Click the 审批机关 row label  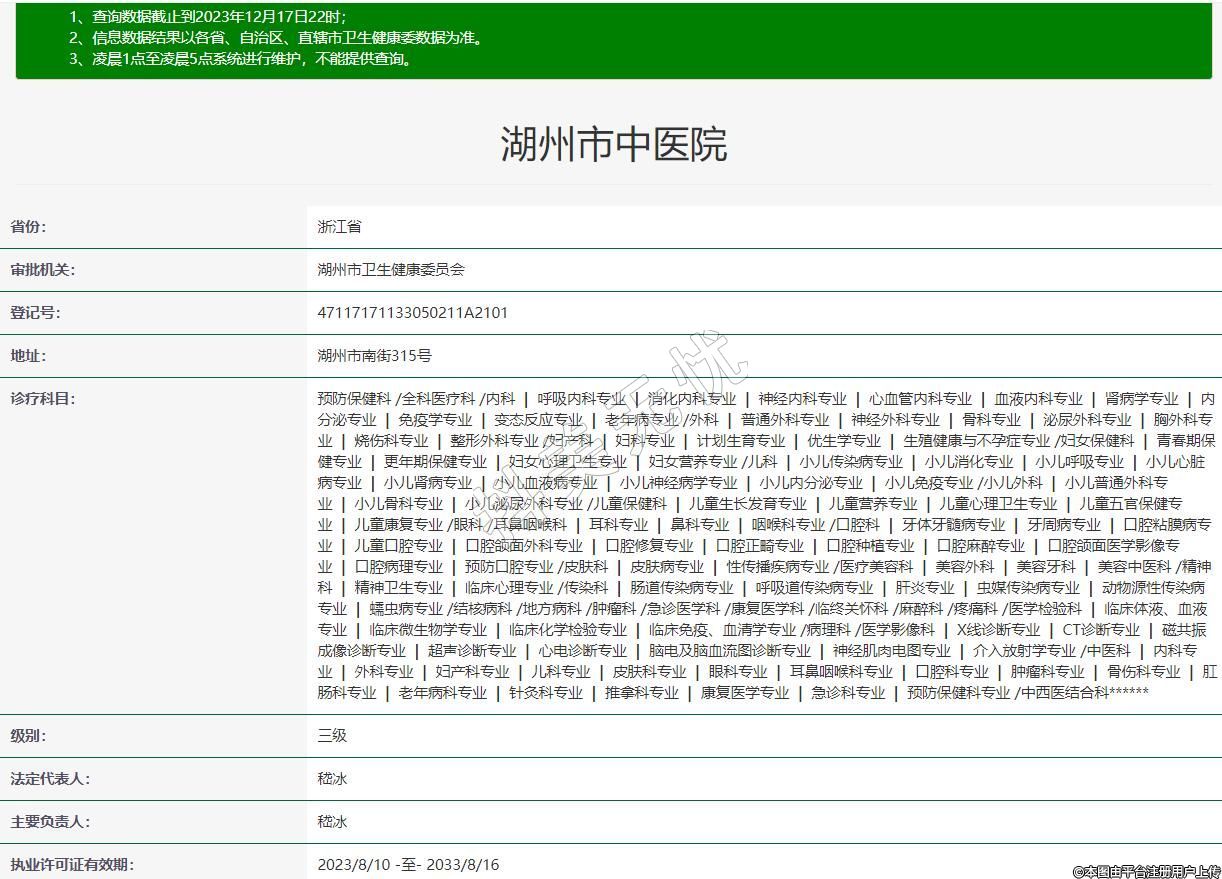coord(42,270)
